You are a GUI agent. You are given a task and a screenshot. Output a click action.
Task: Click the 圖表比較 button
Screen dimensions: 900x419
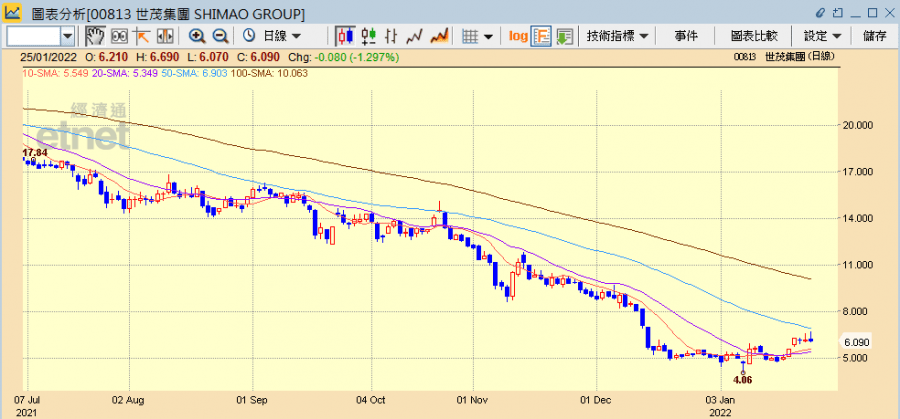(754, 36)
